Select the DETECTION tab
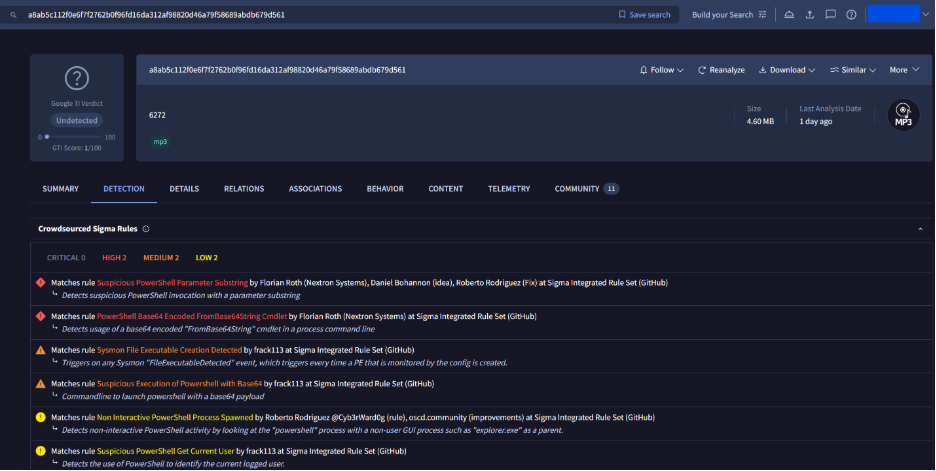 (124, 189)
